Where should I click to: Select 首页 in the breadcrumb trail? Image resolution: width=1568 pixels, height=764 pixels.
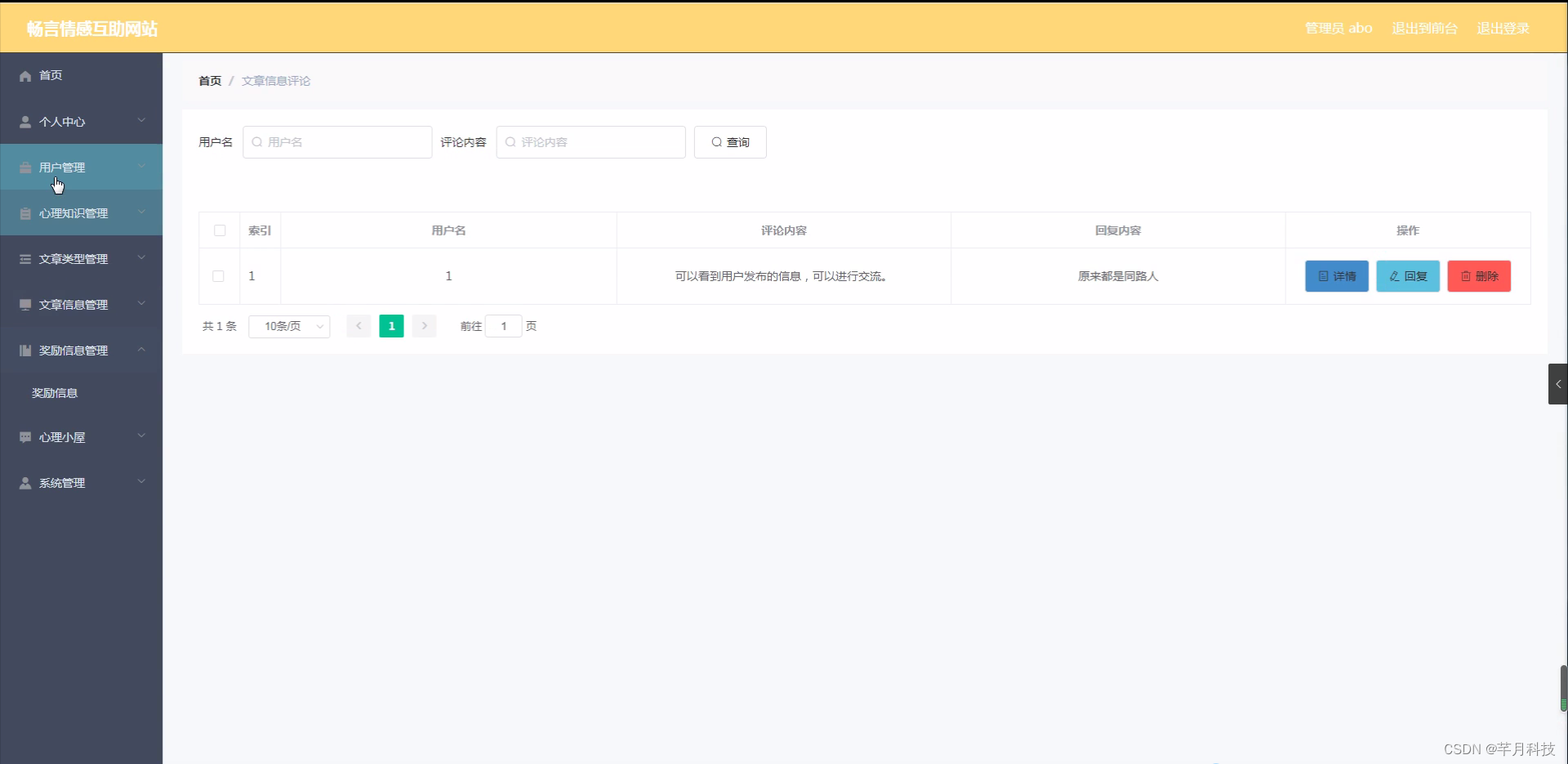209,81
